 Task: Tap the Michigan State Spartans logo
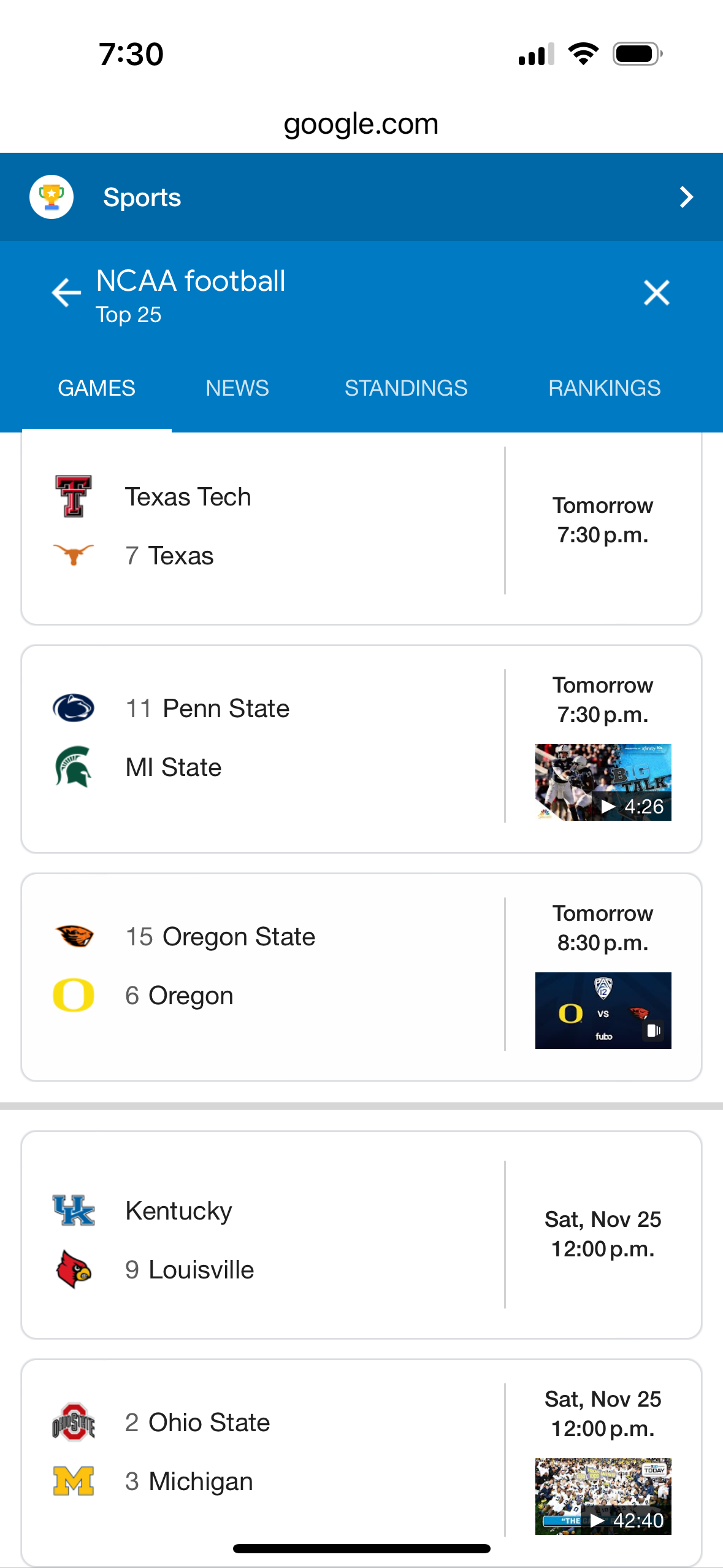coord(74,767)
